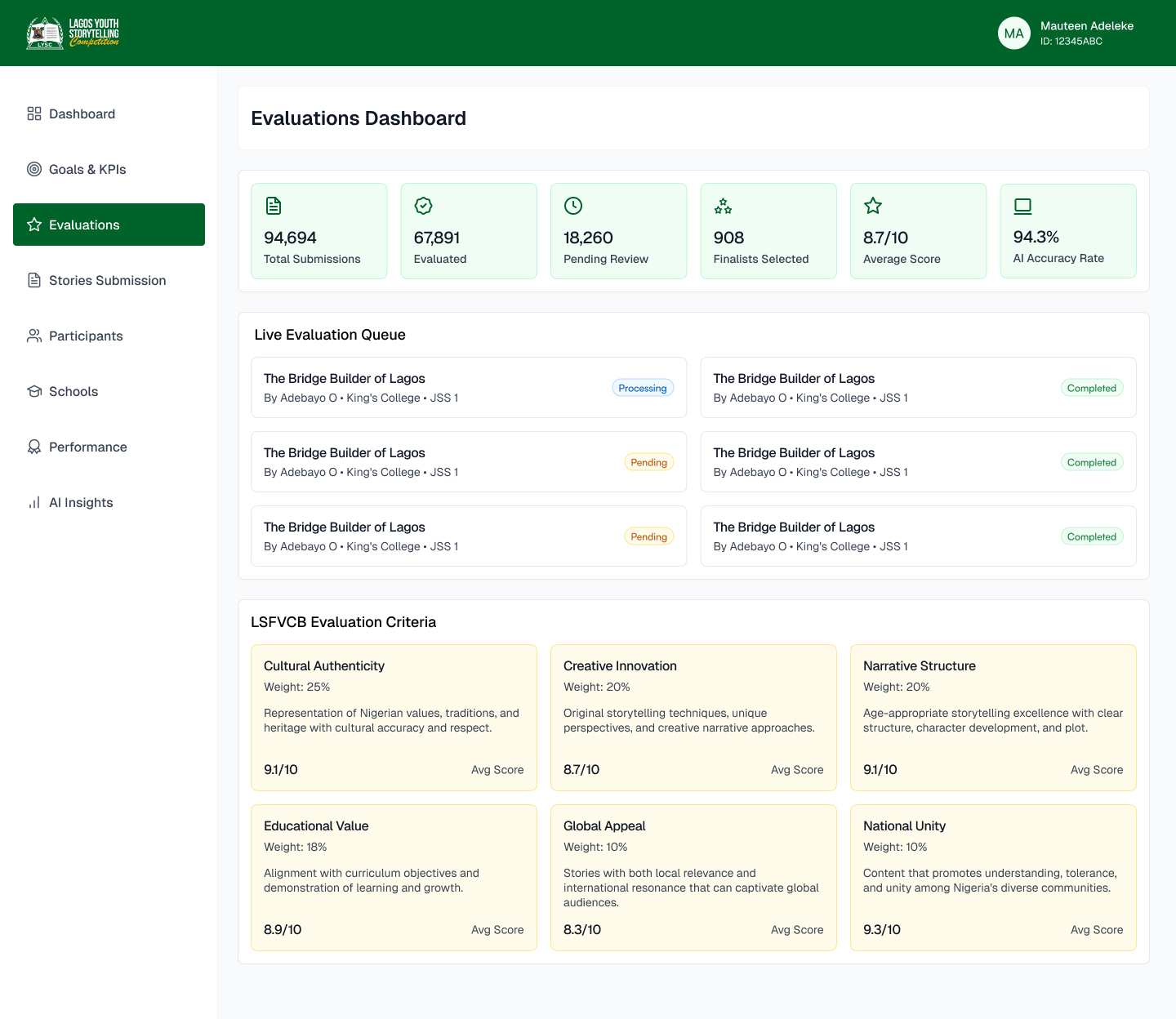Click the MA user avatar circle
This screenshot has width=1176, height=1019.
pos(1014,33)
